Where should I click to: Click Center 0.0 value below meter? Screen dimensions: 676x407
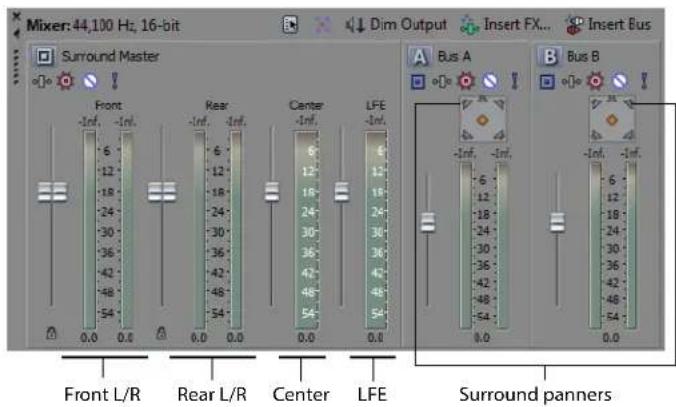306,338
